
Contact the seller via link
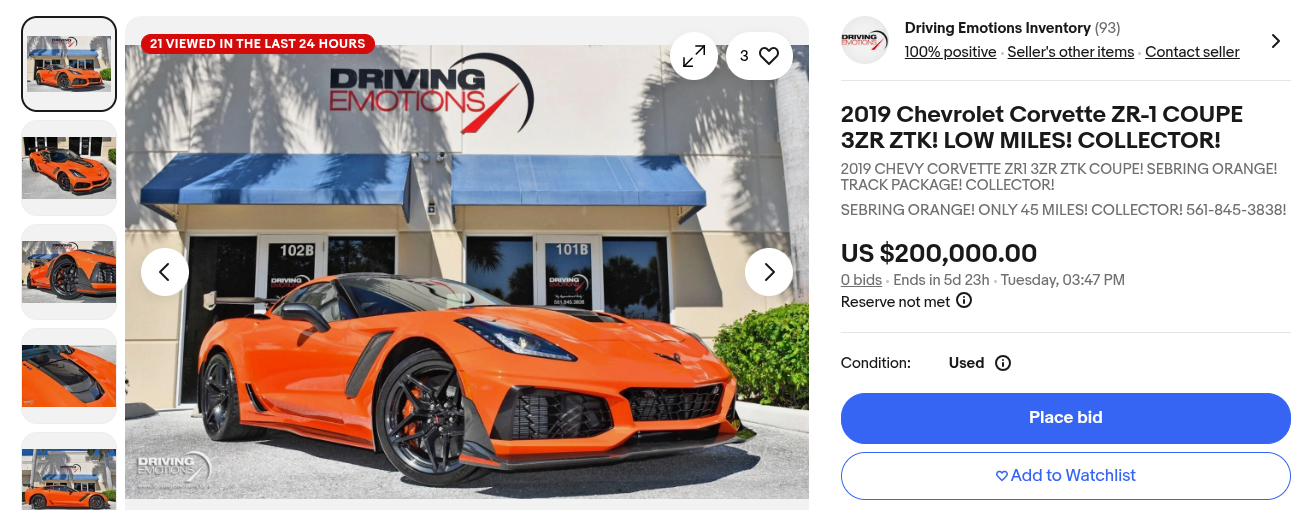pyautogui.click(x=1192, y=52)
